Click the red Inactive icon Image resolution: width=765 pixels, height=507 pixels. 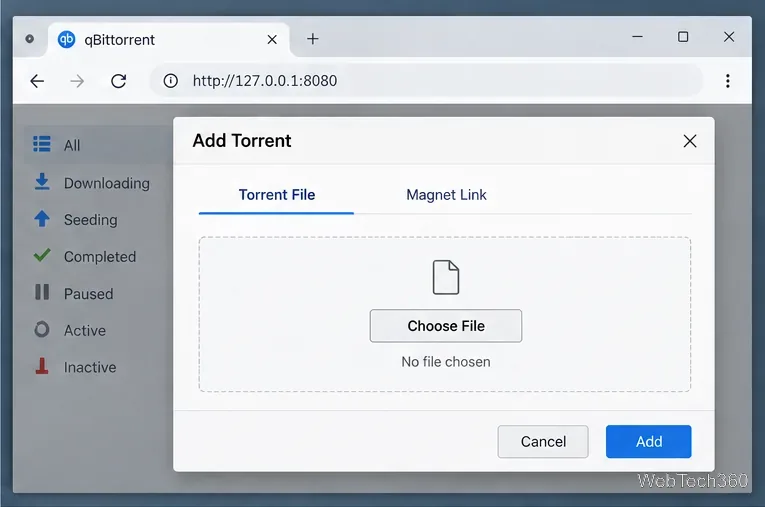coord(42,366)
